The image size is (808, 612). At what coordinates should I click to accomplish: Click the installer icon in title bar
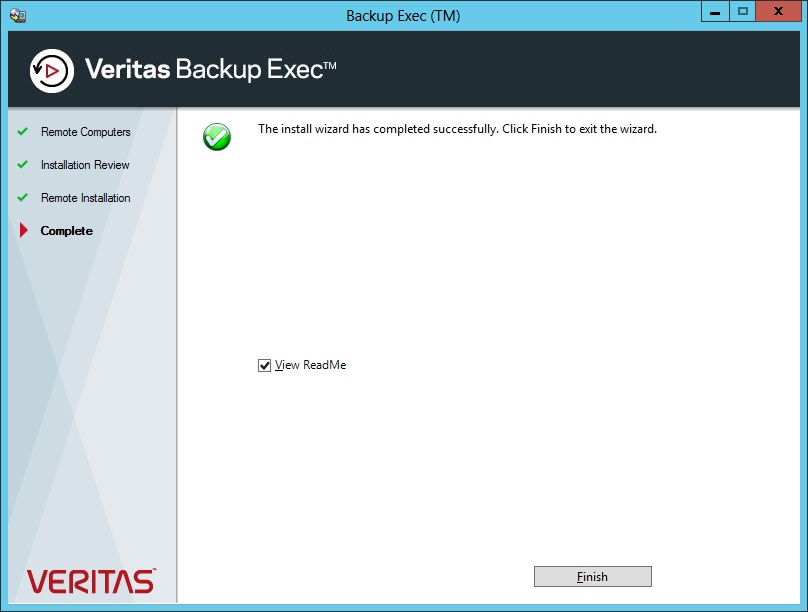tap(18, 15)
